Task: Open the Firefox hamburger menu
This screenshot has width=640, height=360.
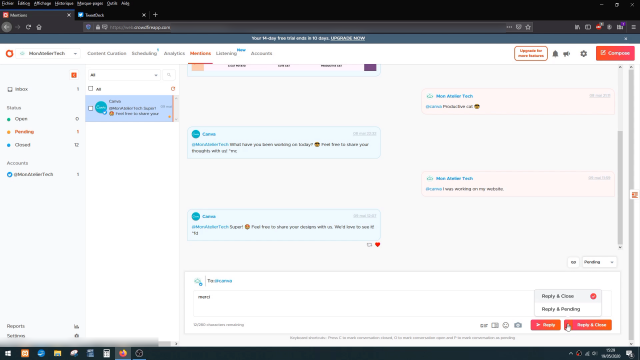Action: point(633,27)
